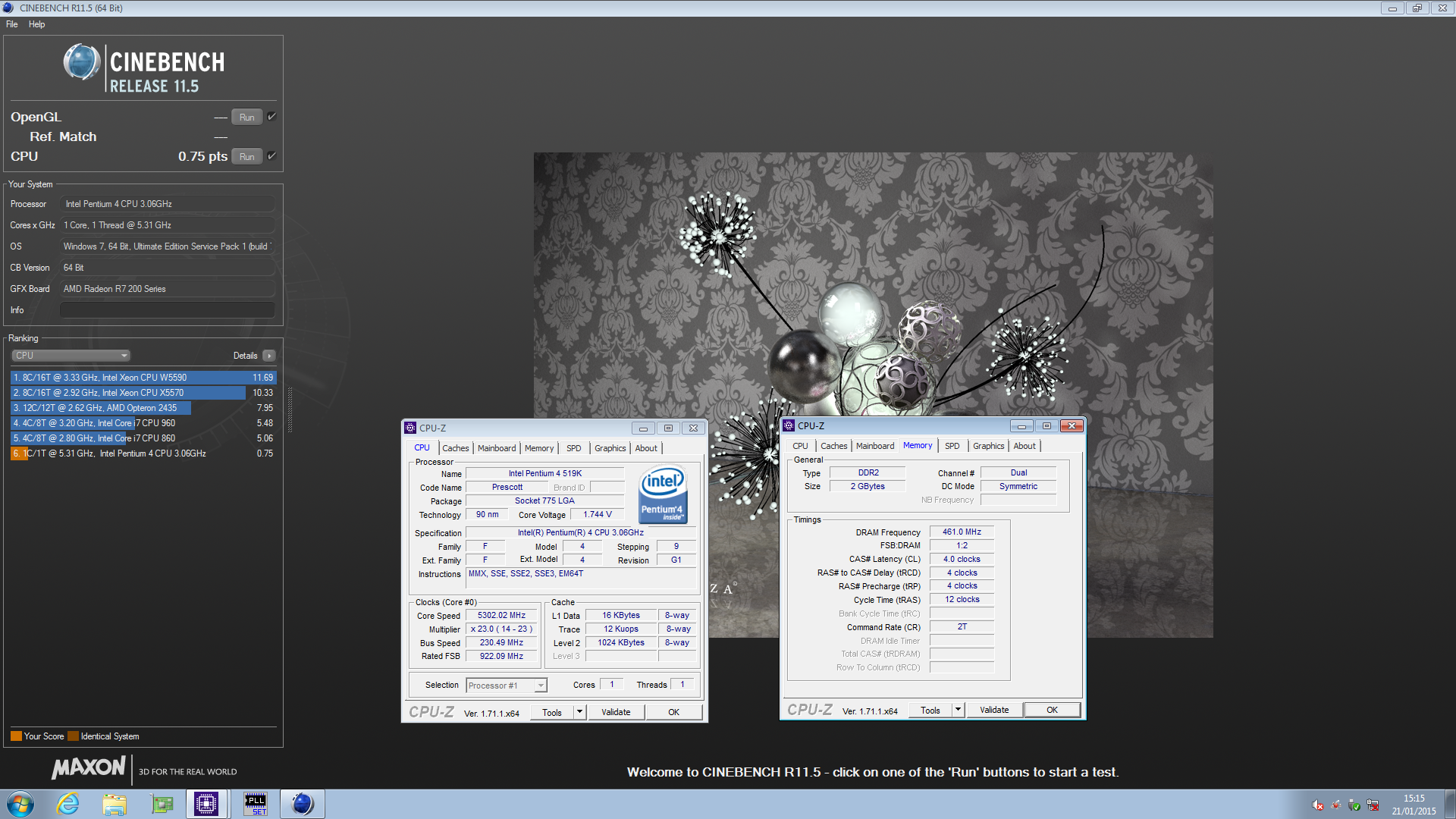
Task: Open the Ranking CPU dropdown
Action: (71, 356)
